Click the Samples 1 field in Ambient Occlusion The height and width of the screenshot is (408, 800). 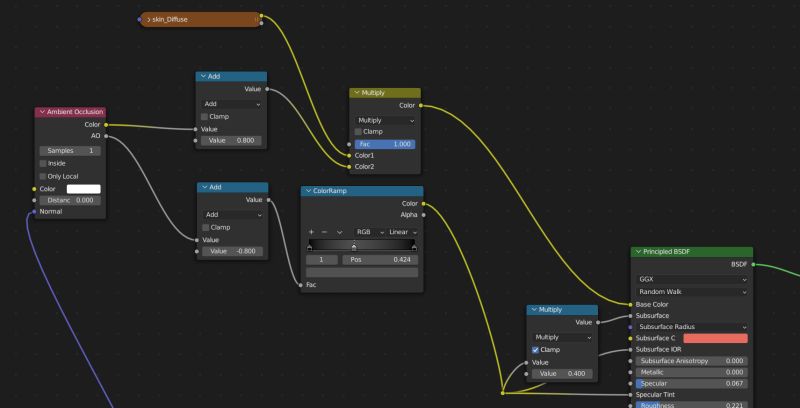coord(70,151)
